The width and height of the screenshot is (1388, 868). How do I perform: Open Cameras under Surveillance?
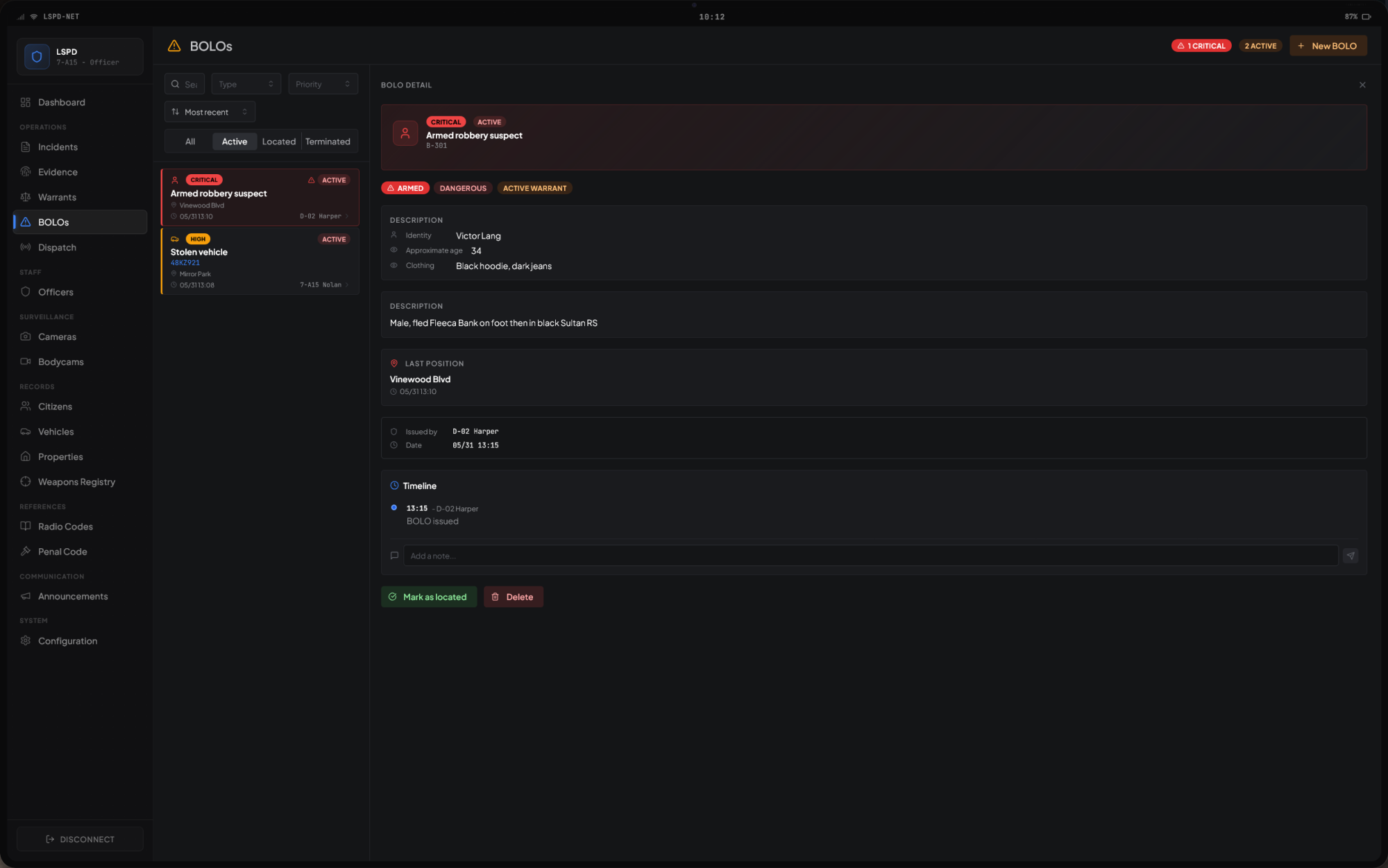(x=80, y=337)
